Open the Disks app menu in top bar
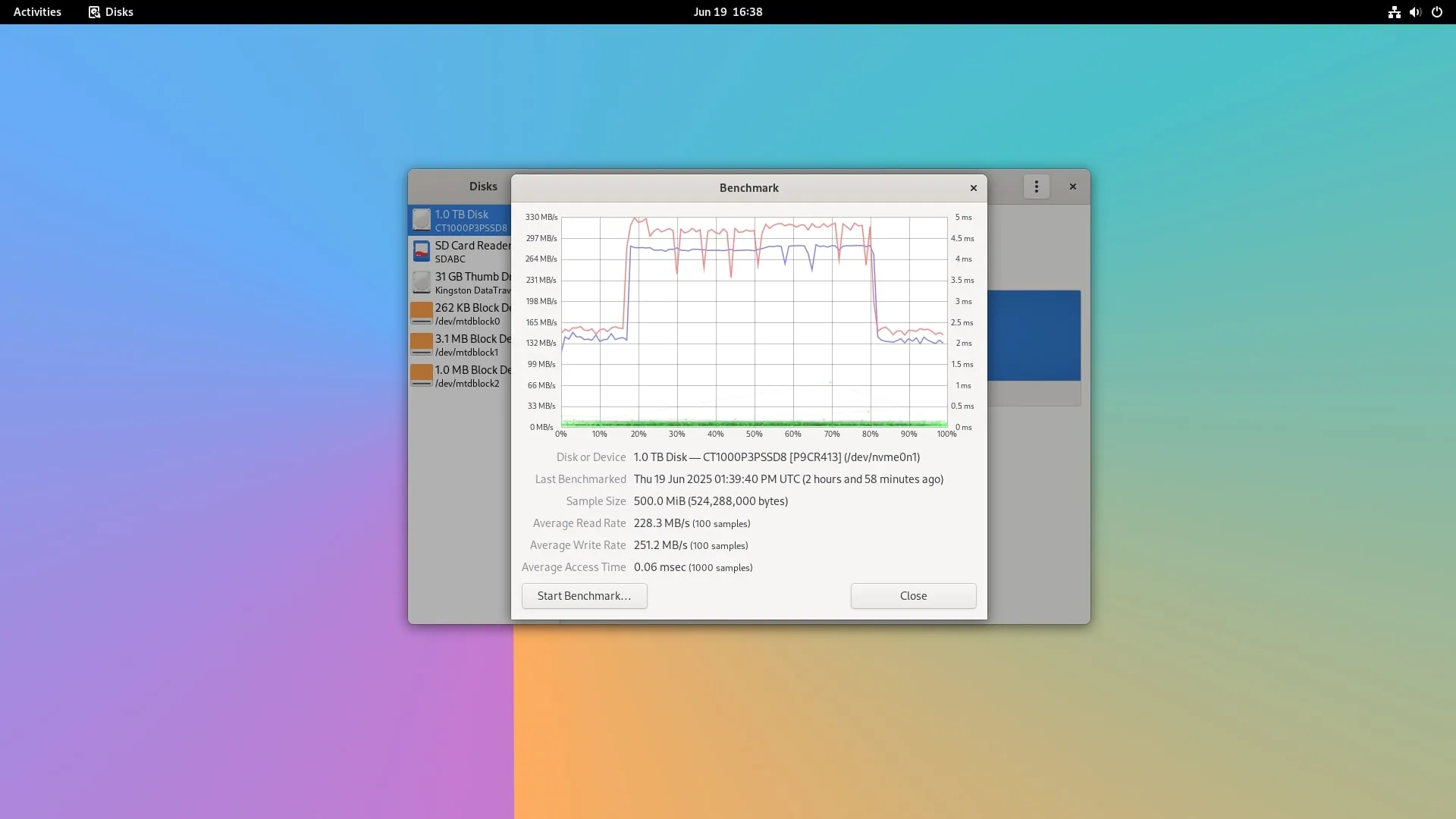The image size is (1456, 819). pyautogui.click(x=111, y=12)
